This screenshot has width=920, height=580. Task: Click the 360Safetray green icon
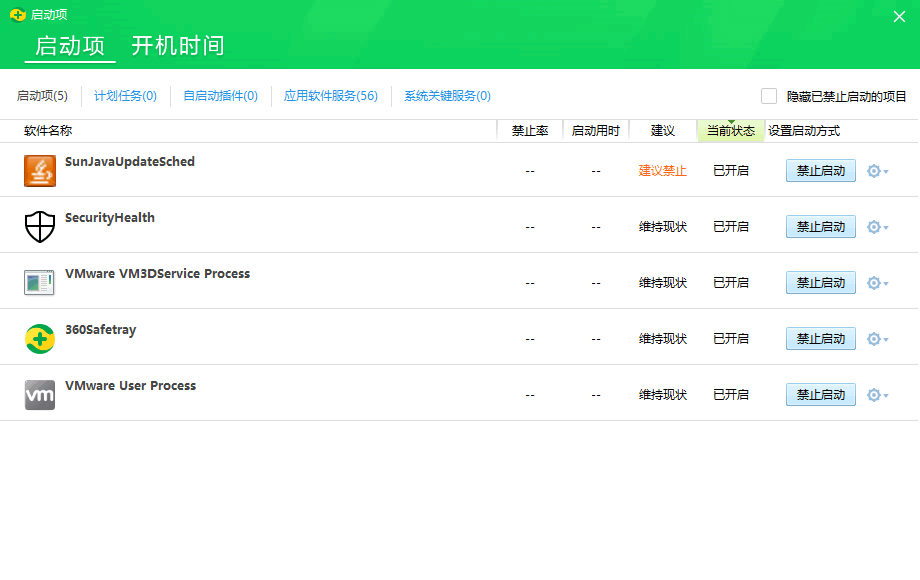point(40,338)
